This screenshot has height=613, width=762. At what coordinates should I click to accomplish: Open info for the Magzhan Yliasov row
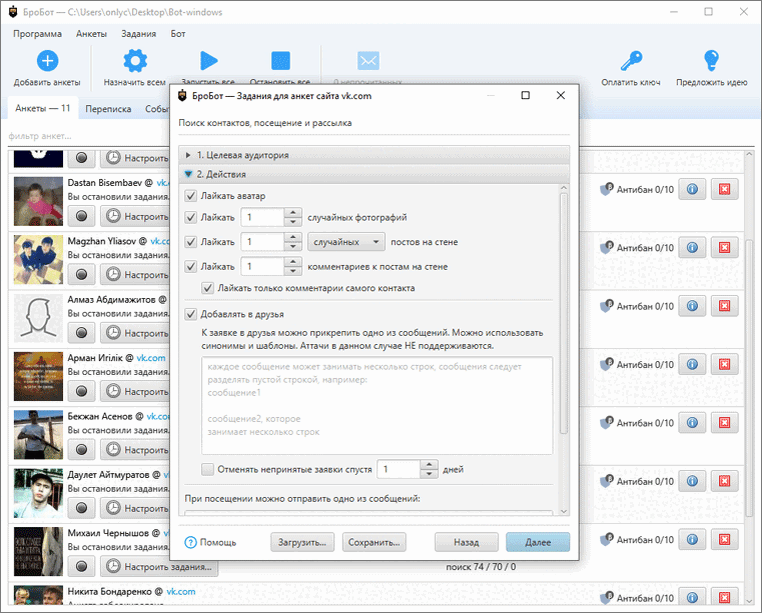tap(692, 247)
